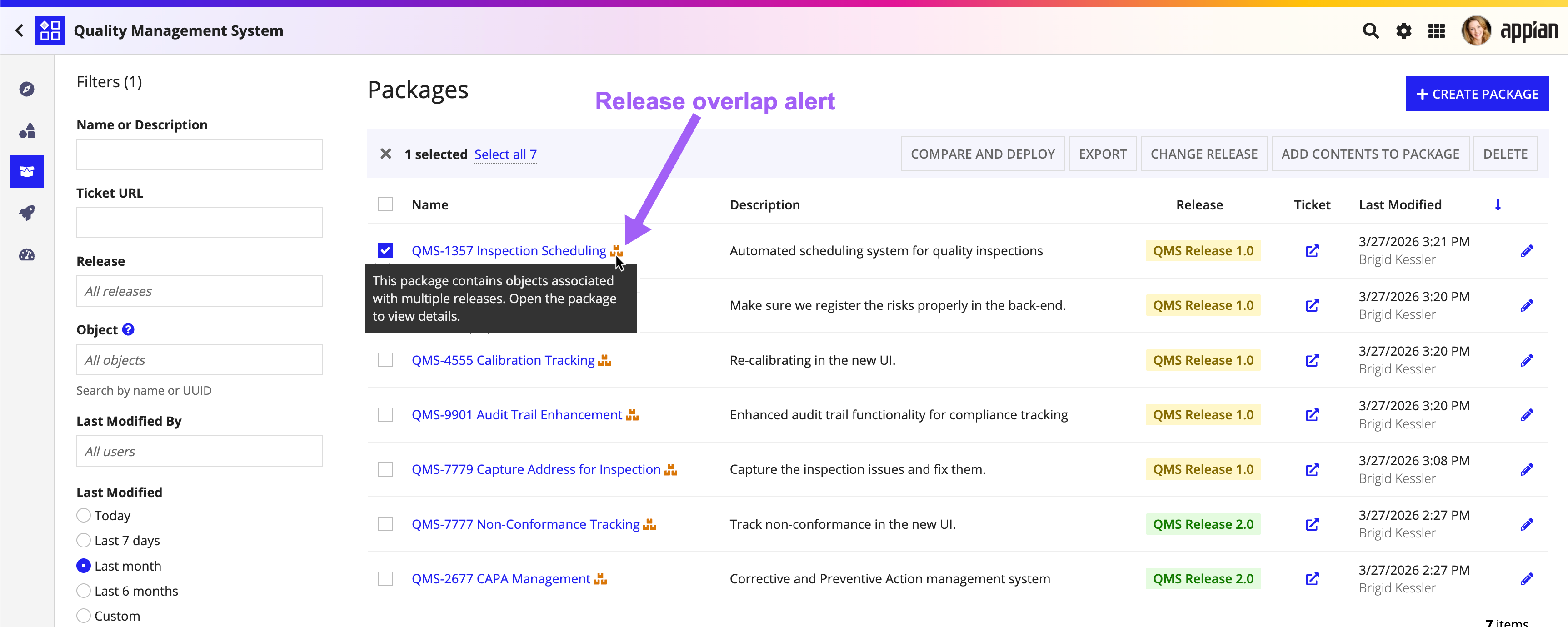Edit QMS-9901 Audit Trail Enhancement with pencil
The height and width of the screenshot is (627, 1568).
1527,415
